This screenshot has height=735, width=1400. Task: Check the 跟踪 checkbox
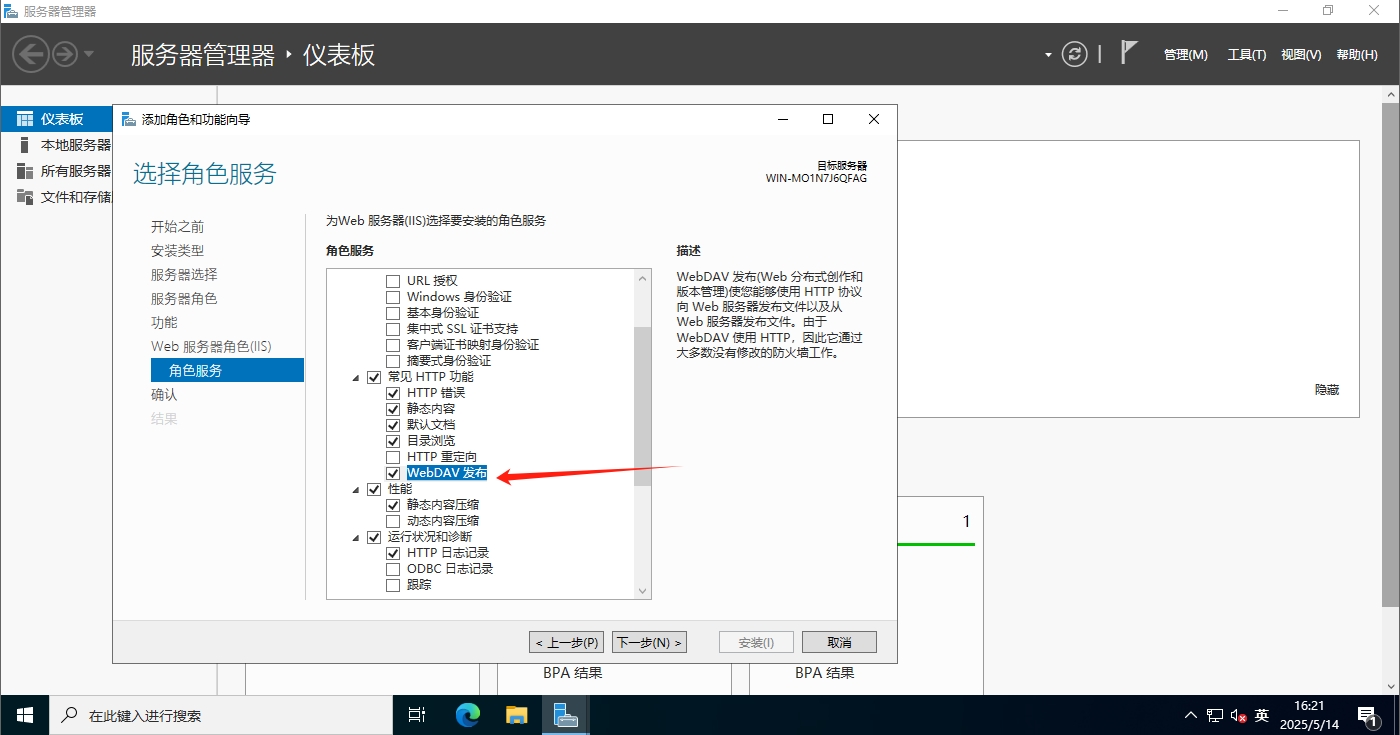click(393, 585)
